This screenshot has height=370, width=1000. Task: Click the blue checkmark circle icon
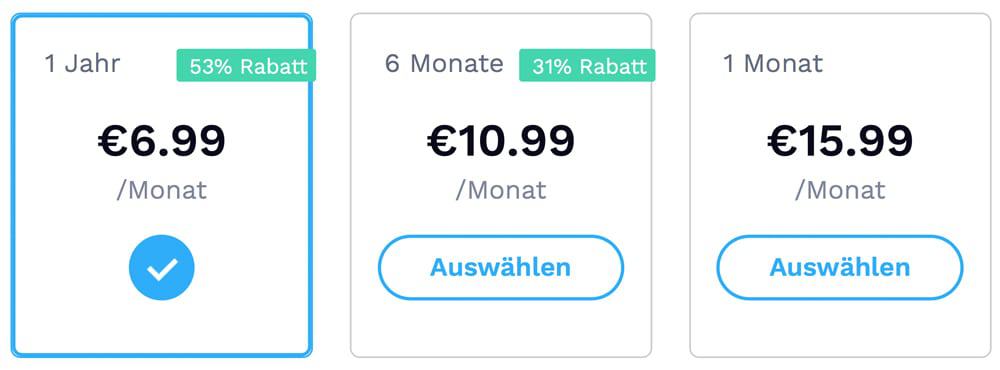coord(161,268)
